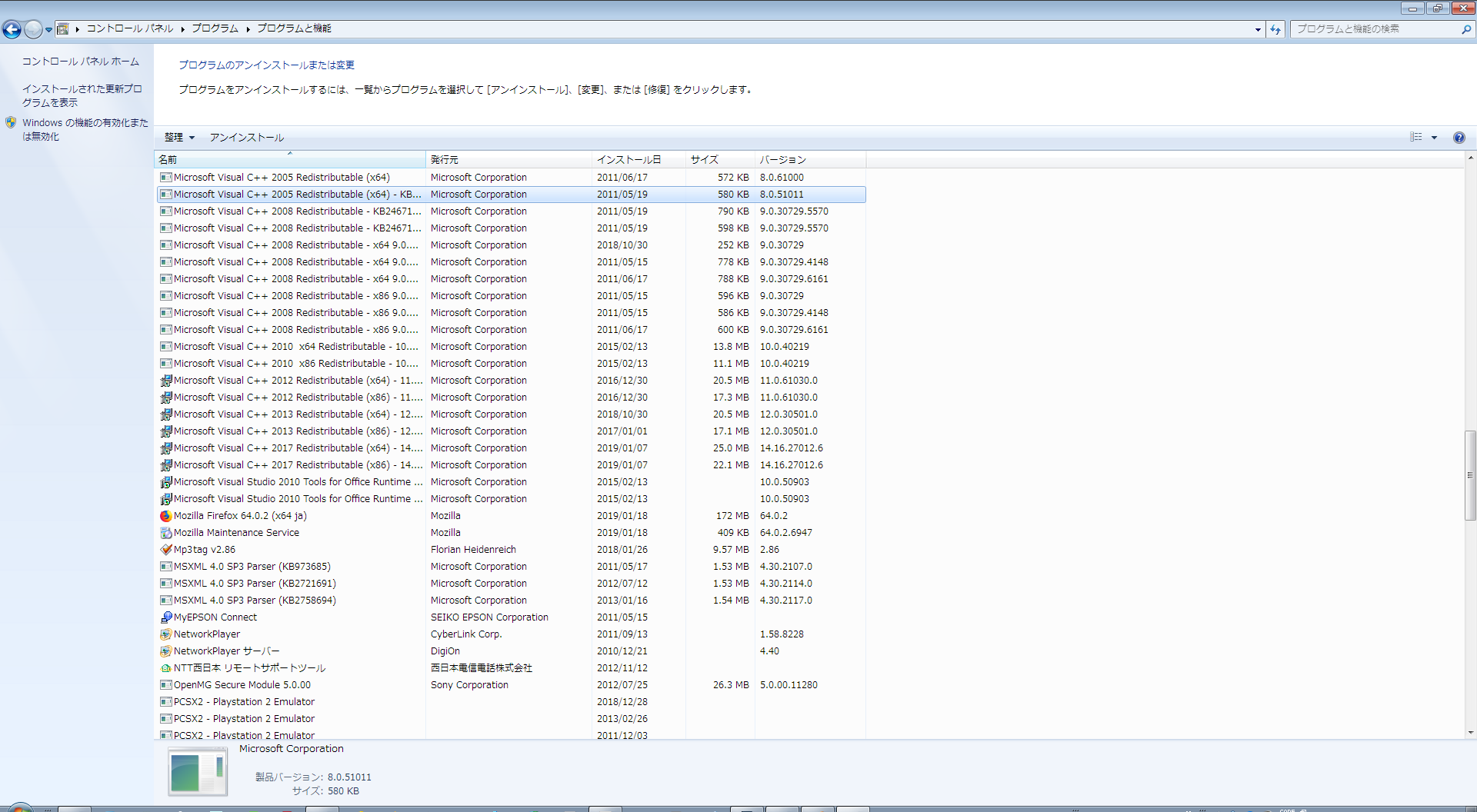
Task: Sort list by インストール日 column header
Action: pos(638,160)
